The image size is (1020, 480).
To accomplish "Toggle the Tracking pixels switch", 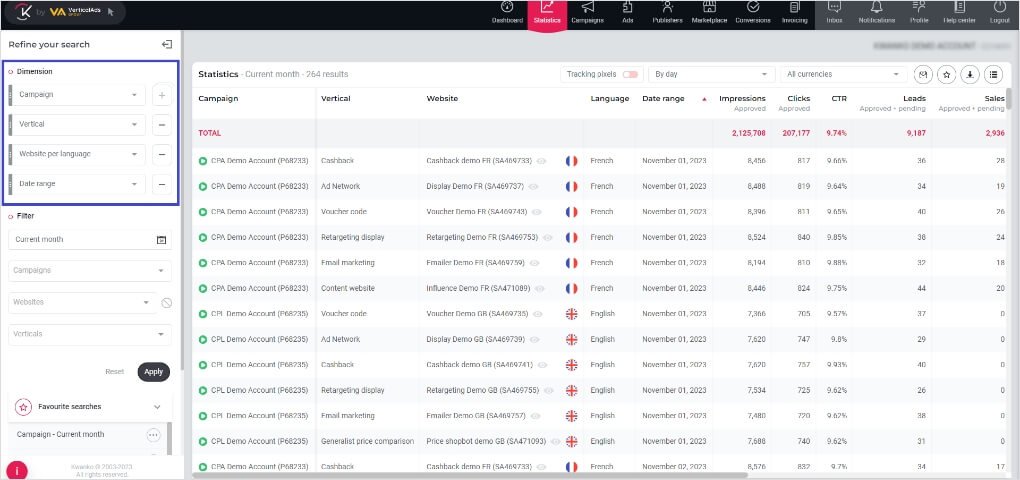I will (x=630, y=74).
